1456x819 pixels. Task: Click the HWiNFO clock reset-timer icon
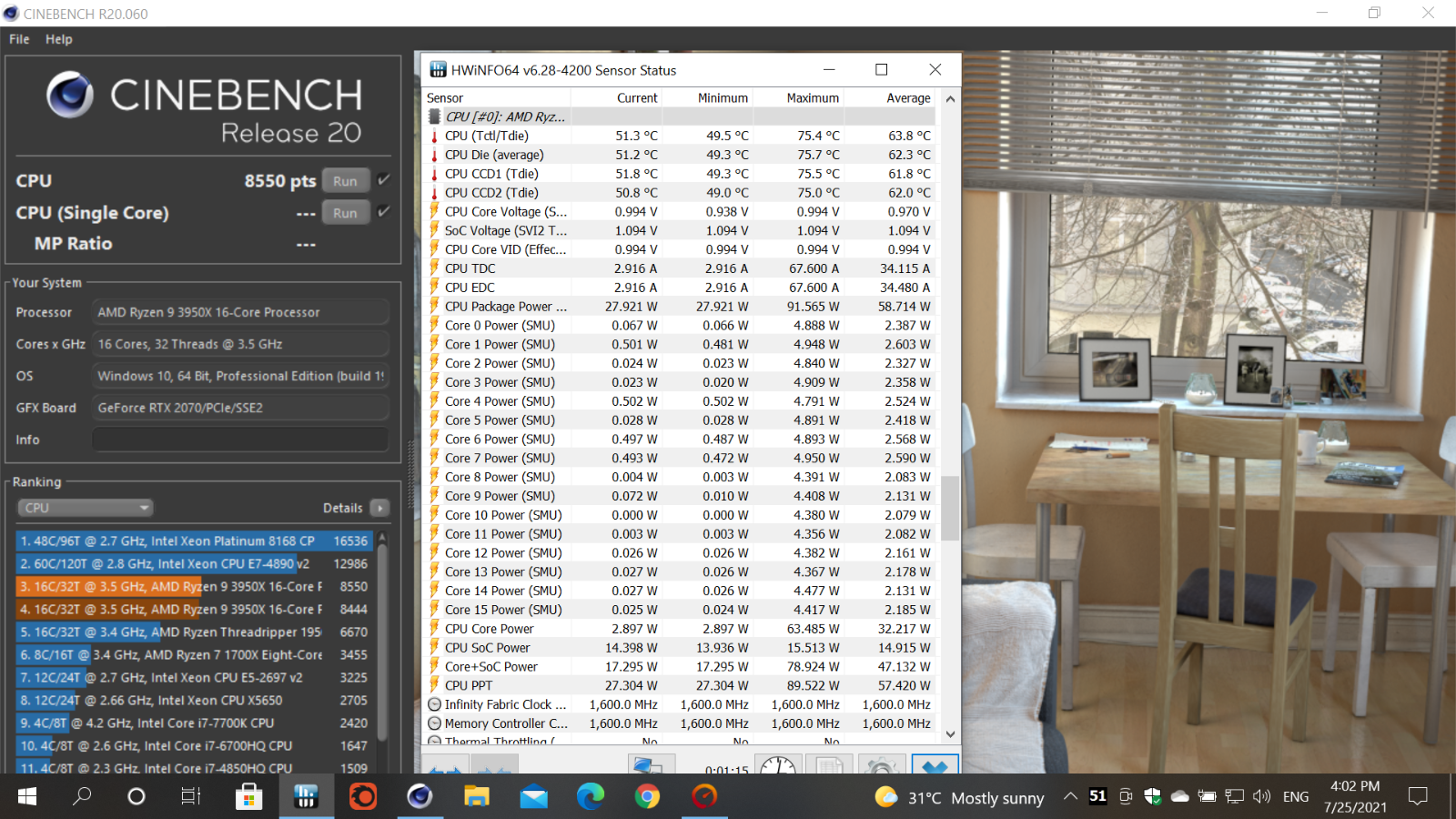click(778, 765)
